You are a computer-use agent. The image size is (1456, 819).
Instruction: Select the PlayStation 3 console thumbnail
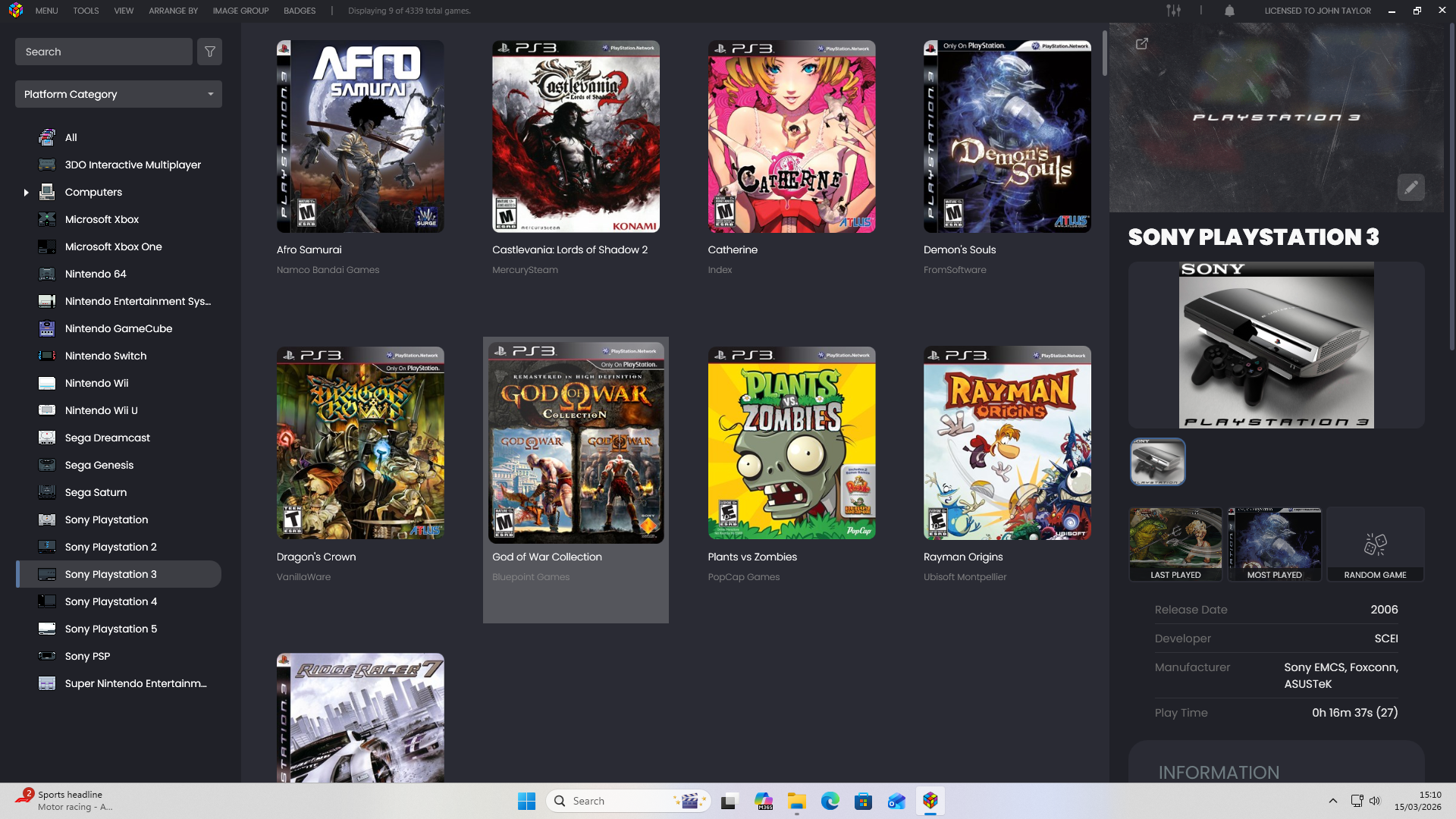point(1157,462)
